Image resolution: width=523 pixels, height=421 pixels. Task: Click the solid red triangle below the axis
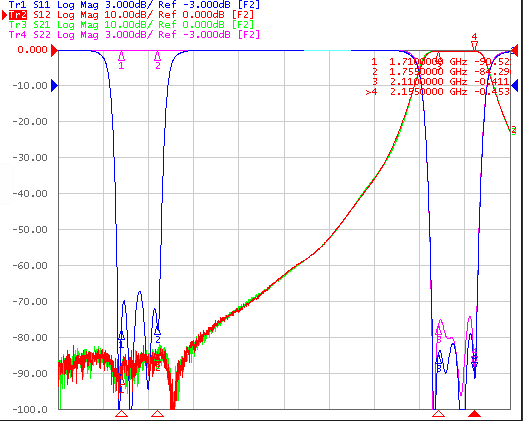(x=474, y=414)
